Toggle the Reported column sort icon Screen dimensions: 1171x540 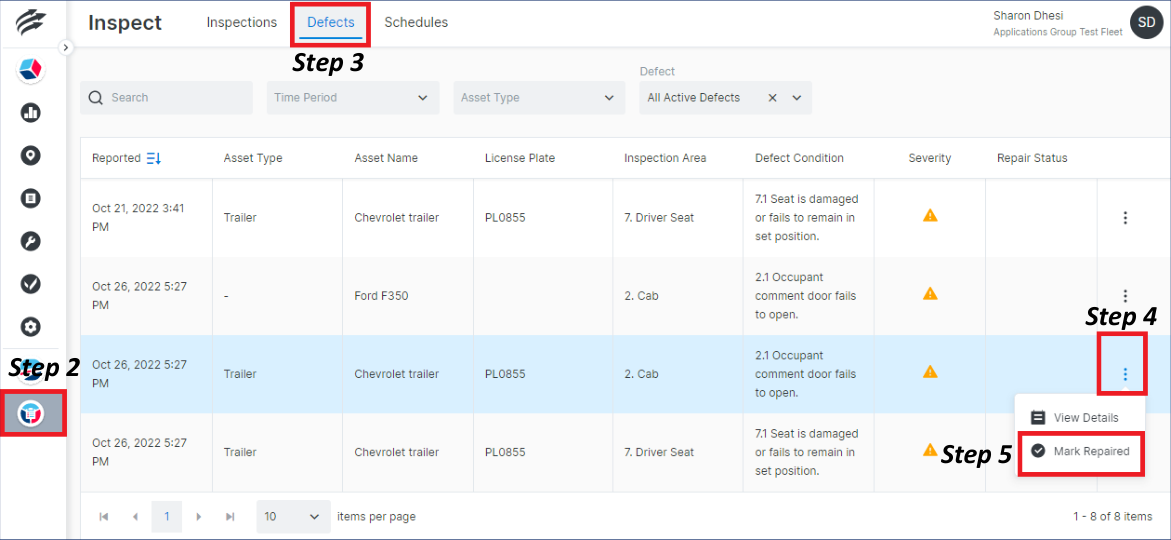tap(154, 158)
